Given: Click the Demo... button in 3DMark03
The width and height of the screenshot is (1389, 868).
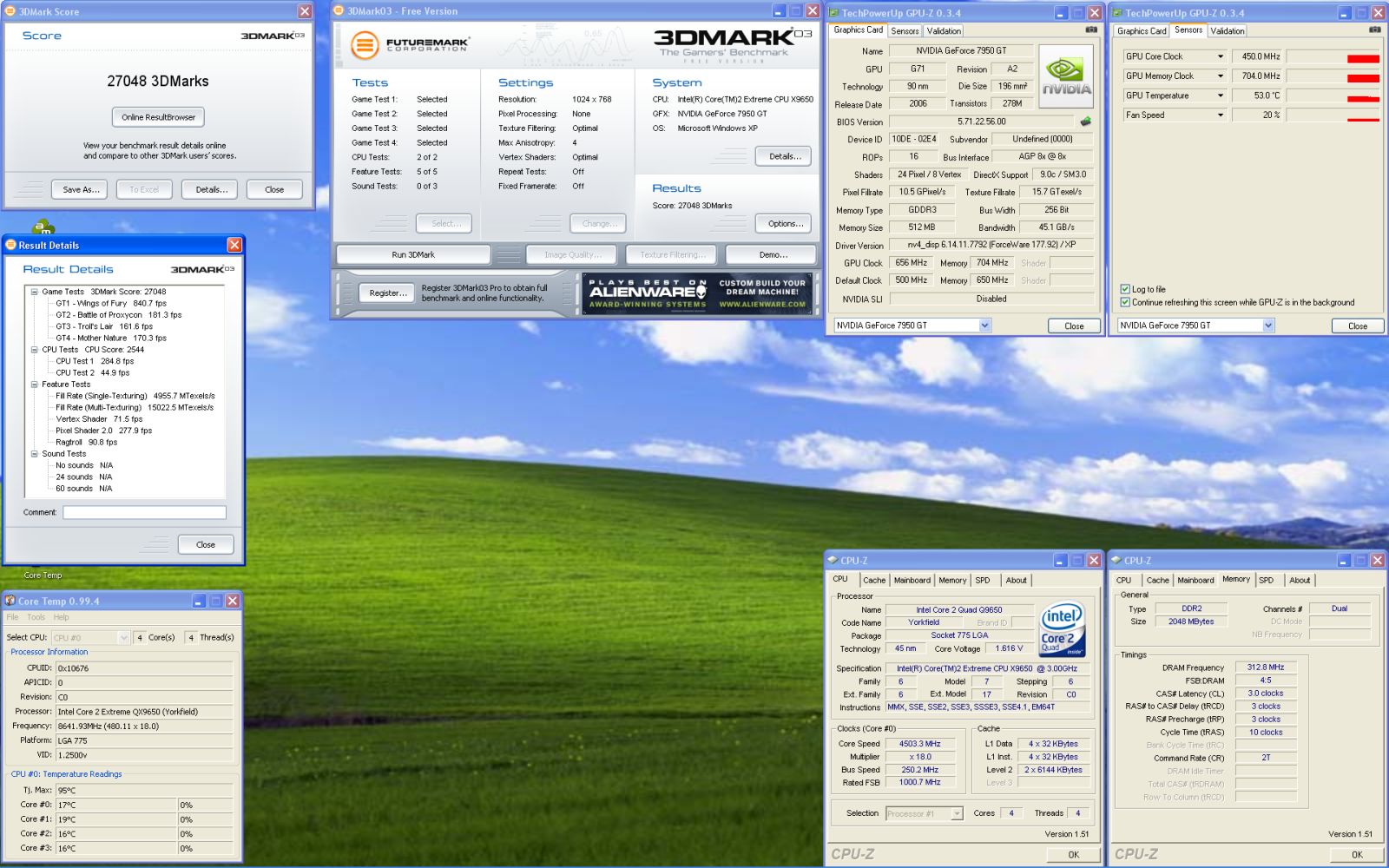Looking at the screenshot, I should pyautogui.click(x=772, y=254).
